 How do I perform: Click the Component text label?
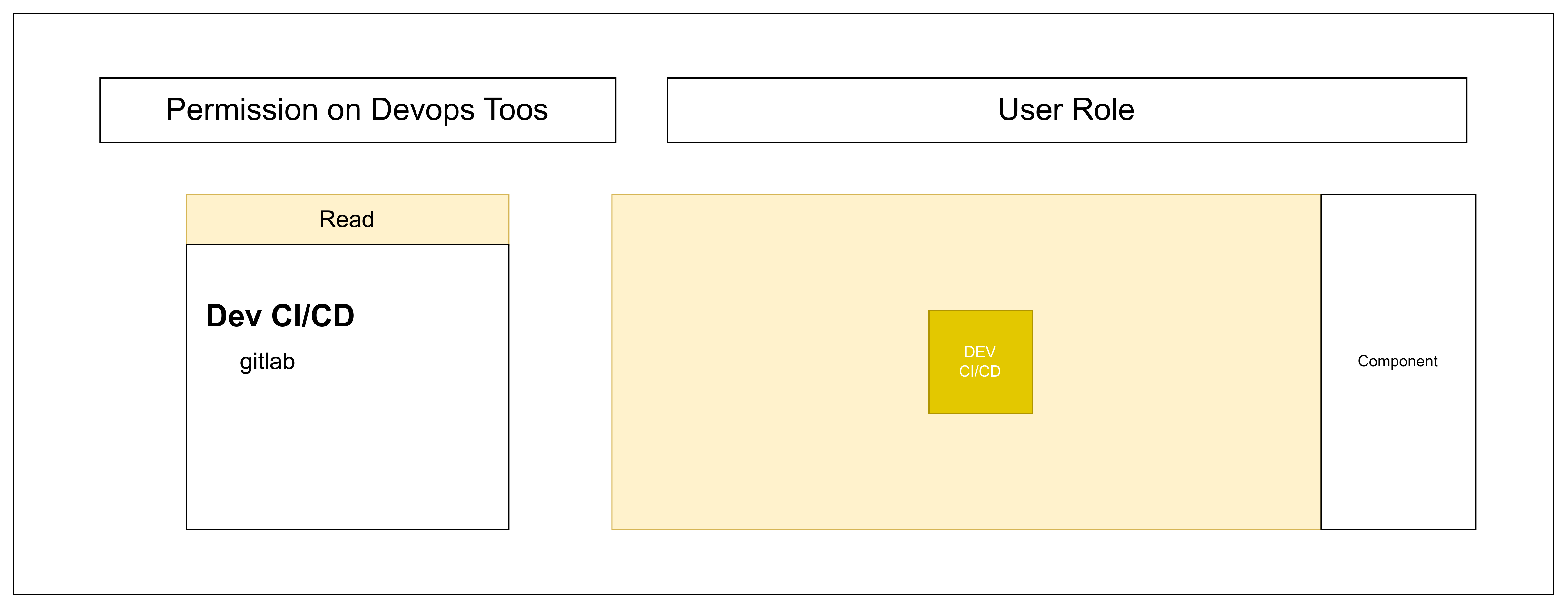click(x=1397, y=361)
